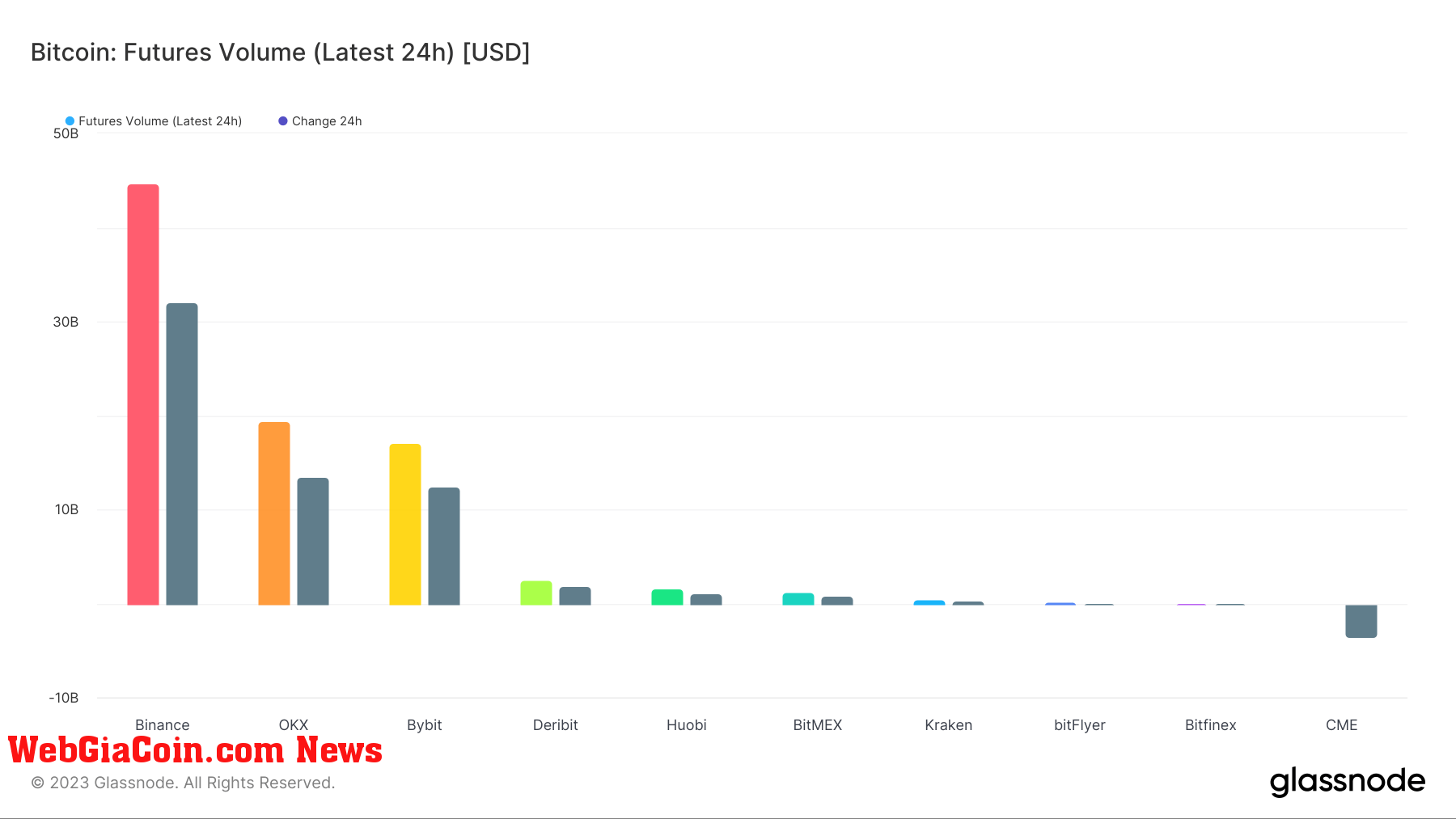Click the orange OKX futures volume bar
This screenshot has width=1456, height=819.
tap(274, 513)
